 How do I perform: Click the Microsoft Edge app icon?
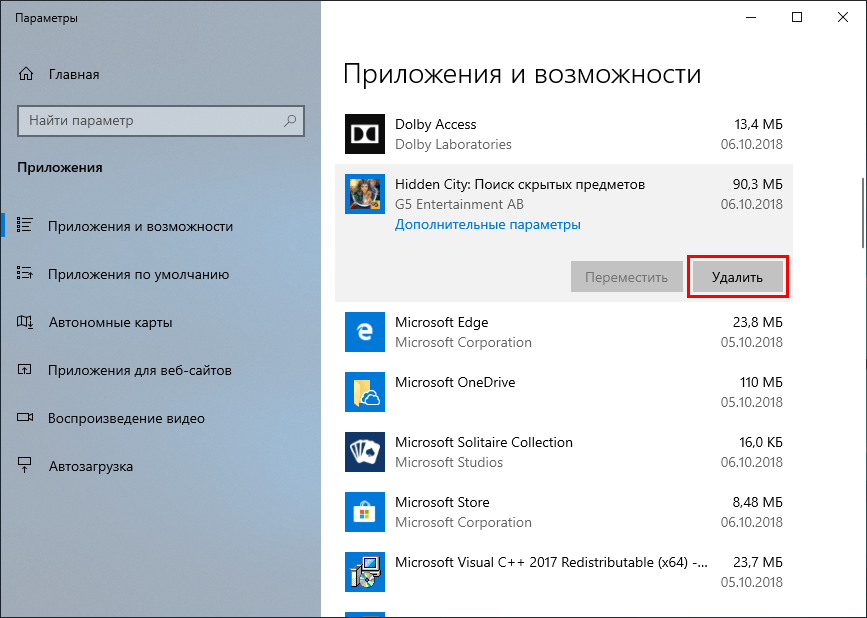(365, 332)
